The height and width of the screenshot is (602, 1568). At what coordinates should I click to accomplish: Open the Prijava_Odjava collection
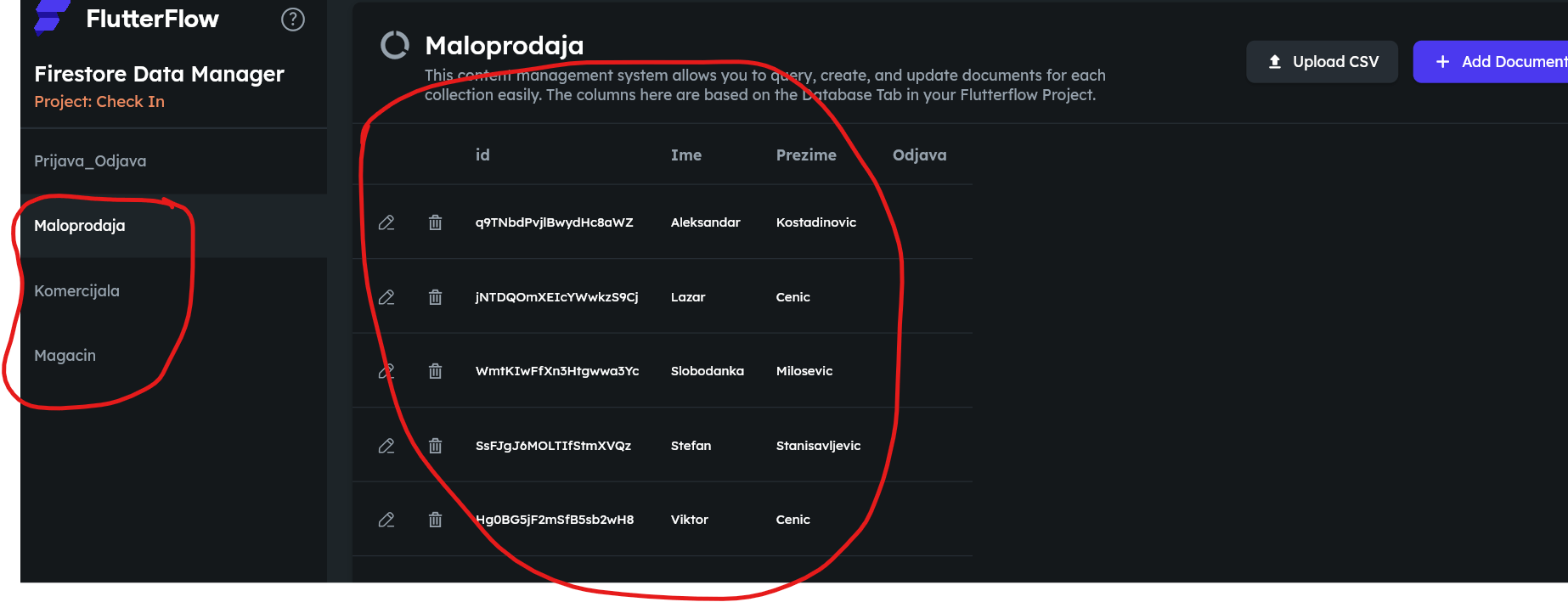[90, 161]
